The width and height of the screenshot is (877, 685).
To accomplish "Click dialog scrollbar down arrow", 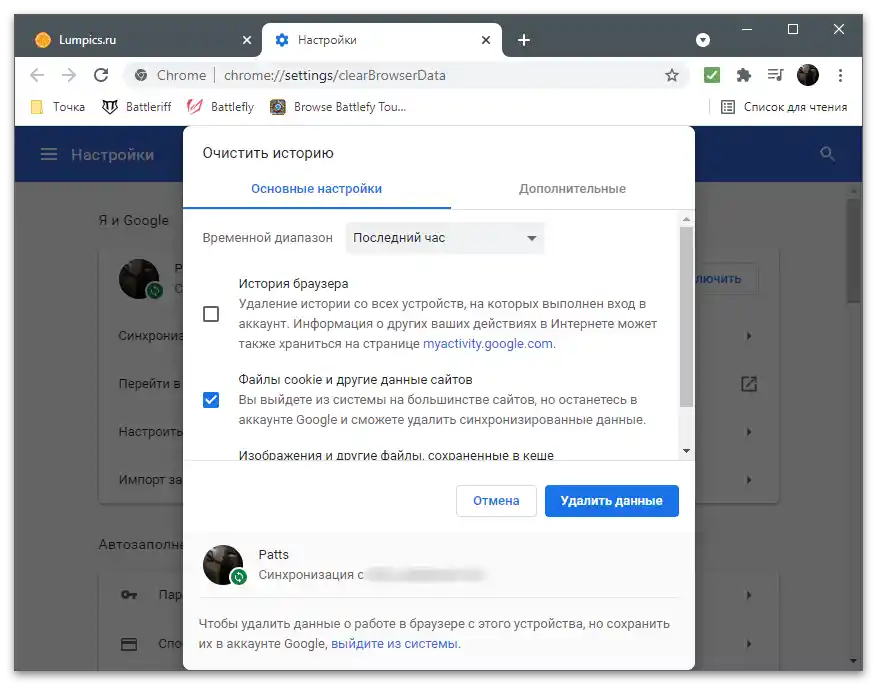I will (x=686, y=451).
